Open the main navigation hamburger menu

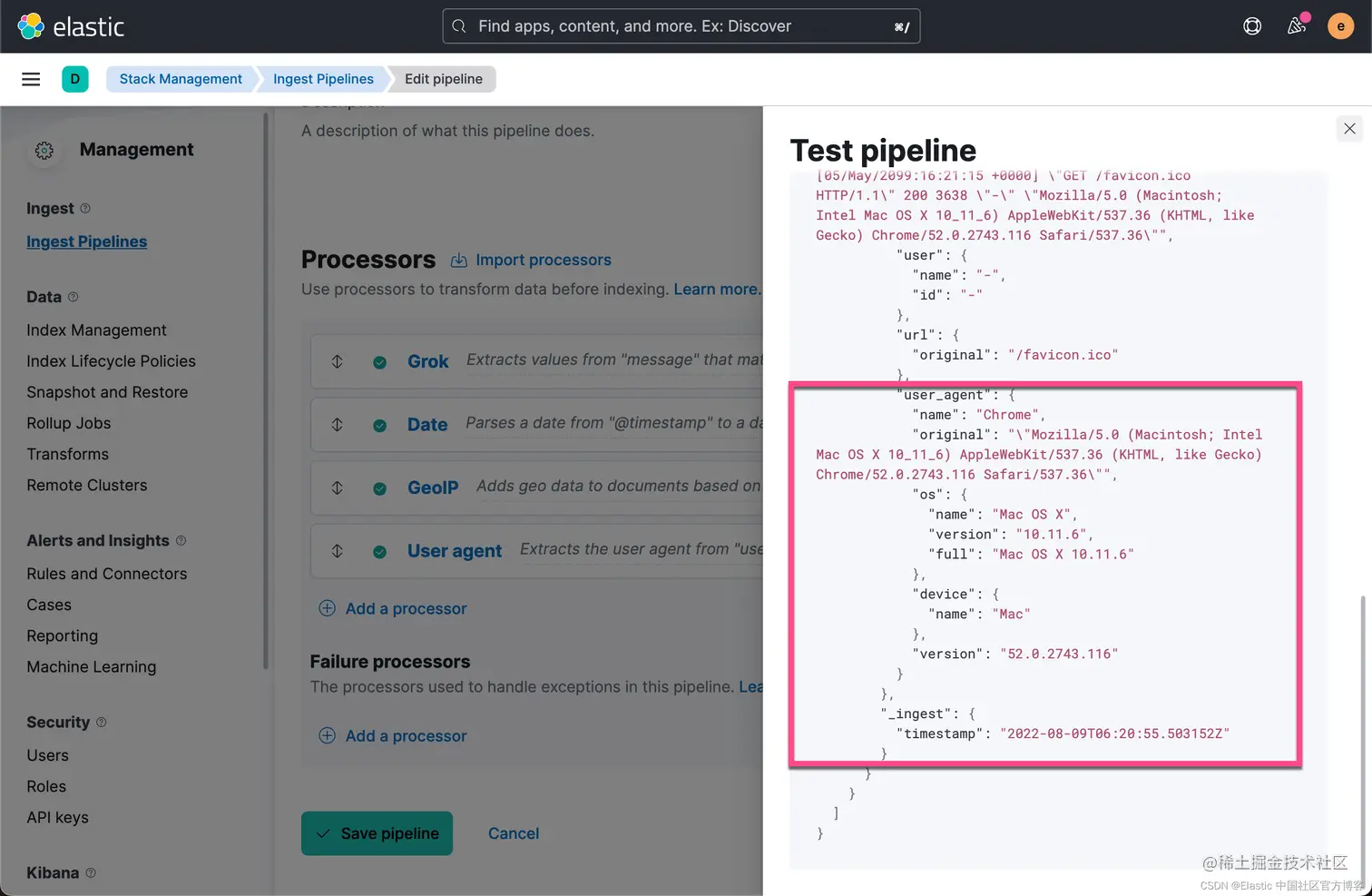pyautogui.click(x=31, y=79)
